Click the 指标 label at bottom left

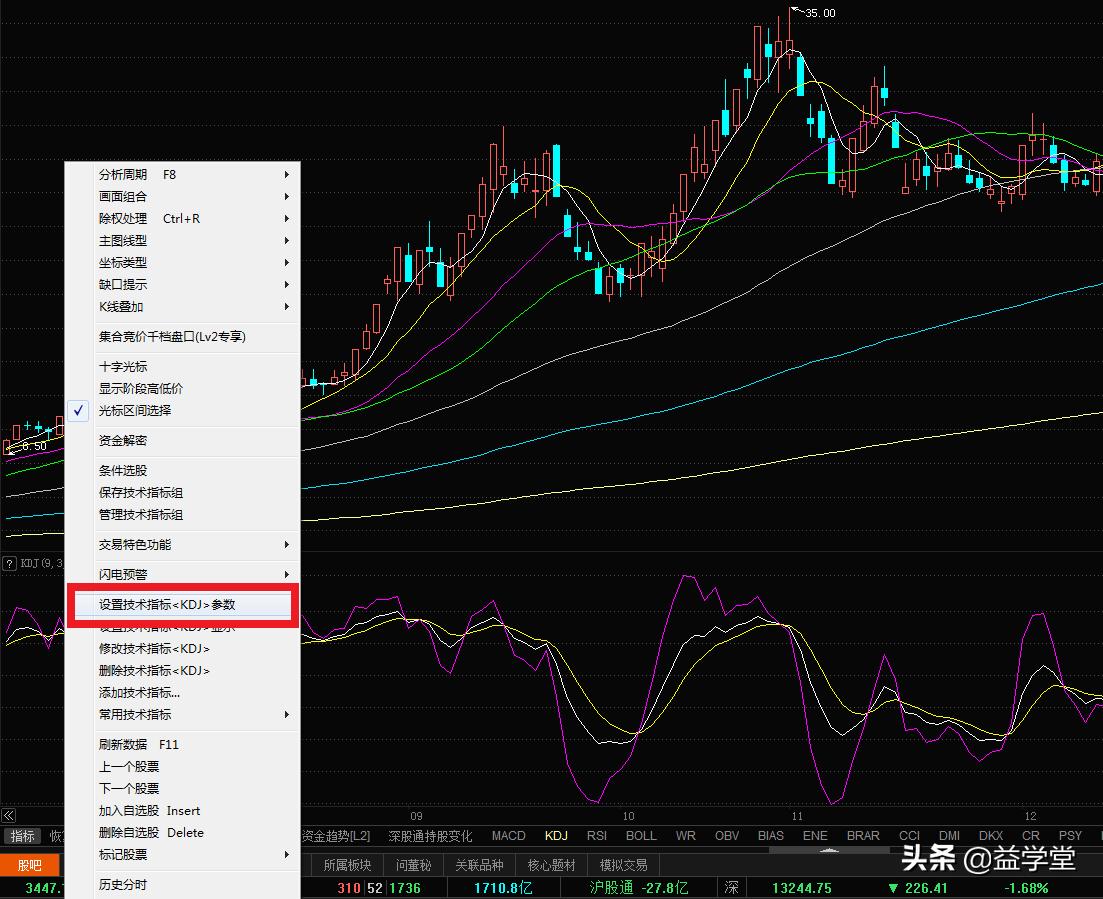tap(22, 836)
